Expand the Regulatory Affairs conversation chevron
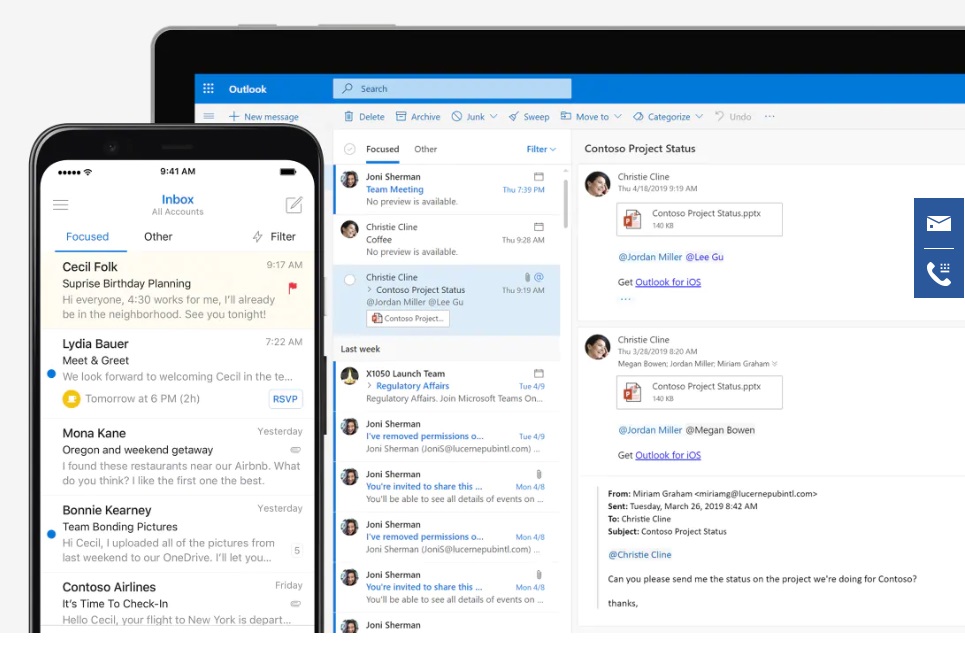 [369, 385]
